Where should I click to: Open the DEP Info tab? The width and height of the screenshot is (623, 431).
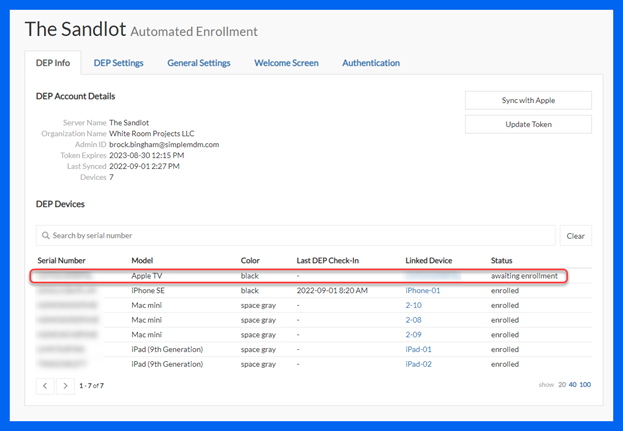[x=53, y=63]
